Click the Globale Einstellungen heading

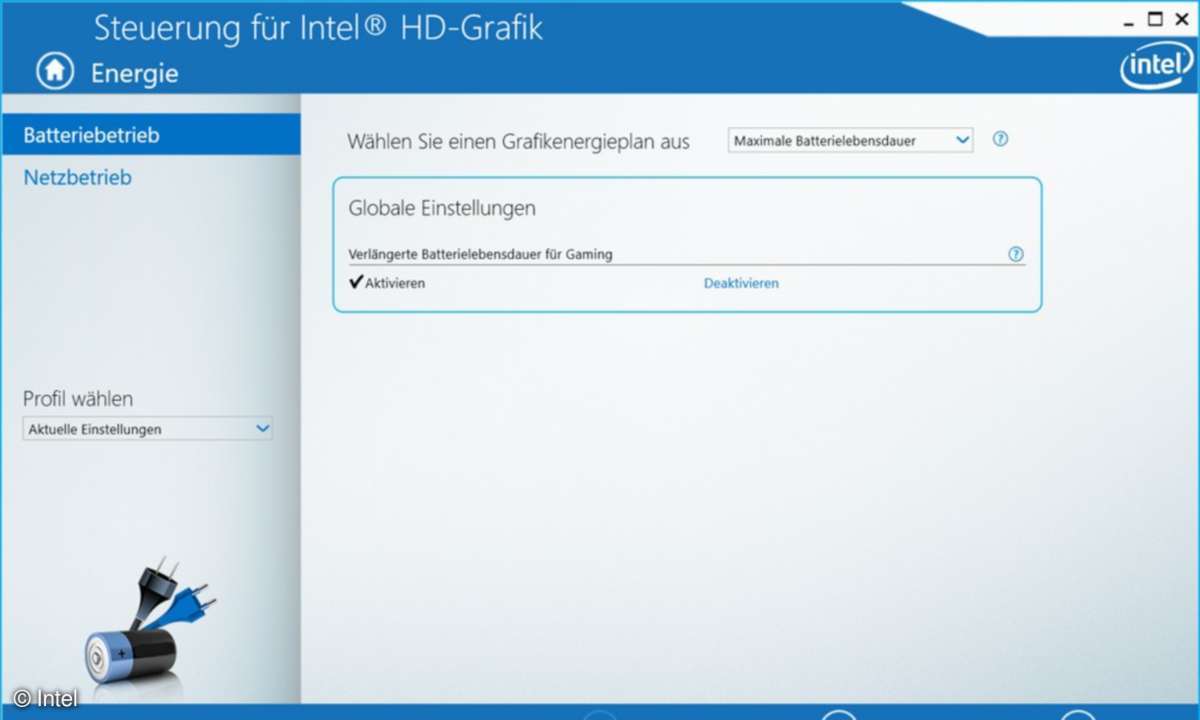(442, 208)
